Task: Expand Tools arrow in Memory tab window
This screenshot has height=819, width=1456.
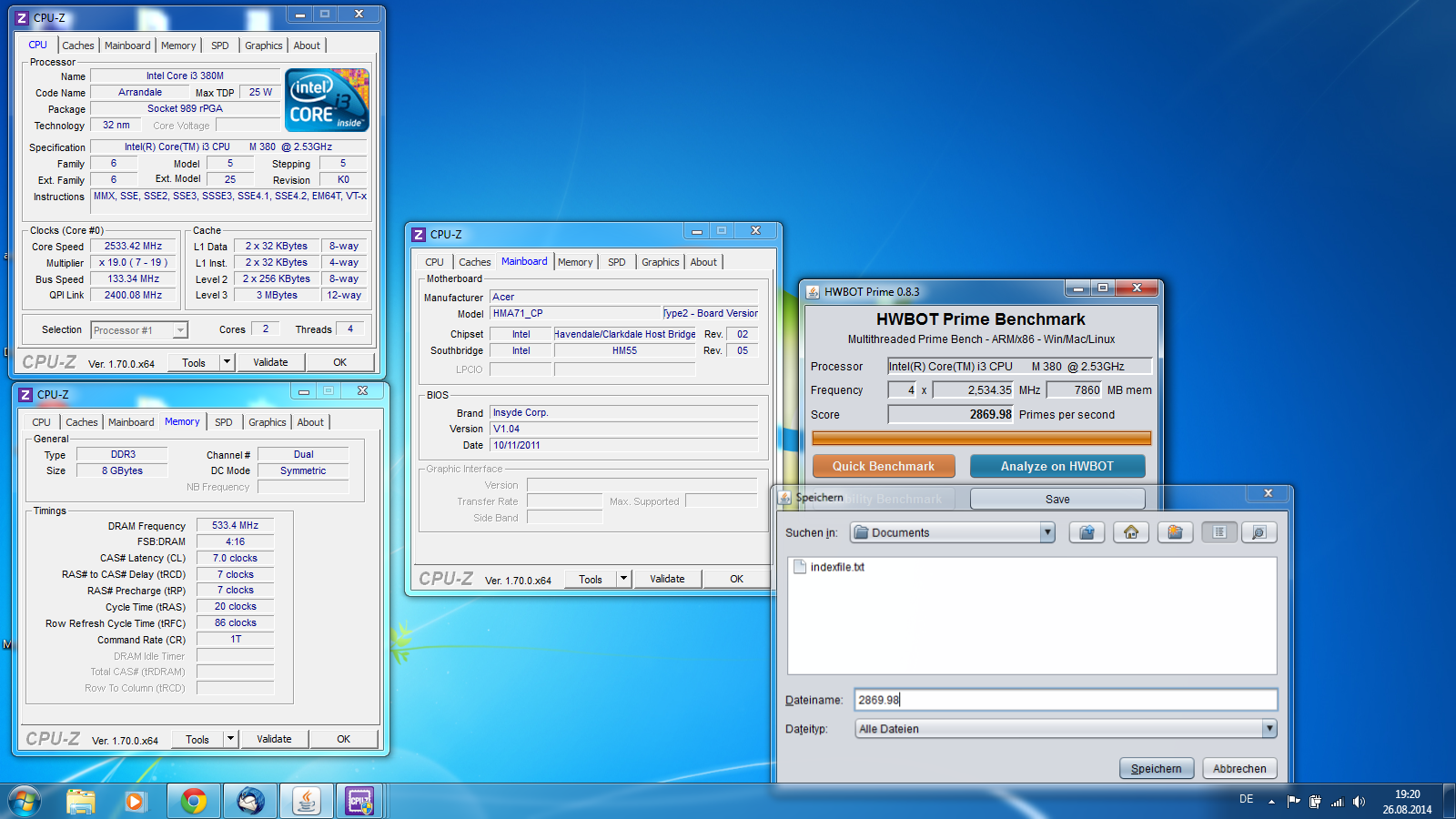Action: (230, 739)
